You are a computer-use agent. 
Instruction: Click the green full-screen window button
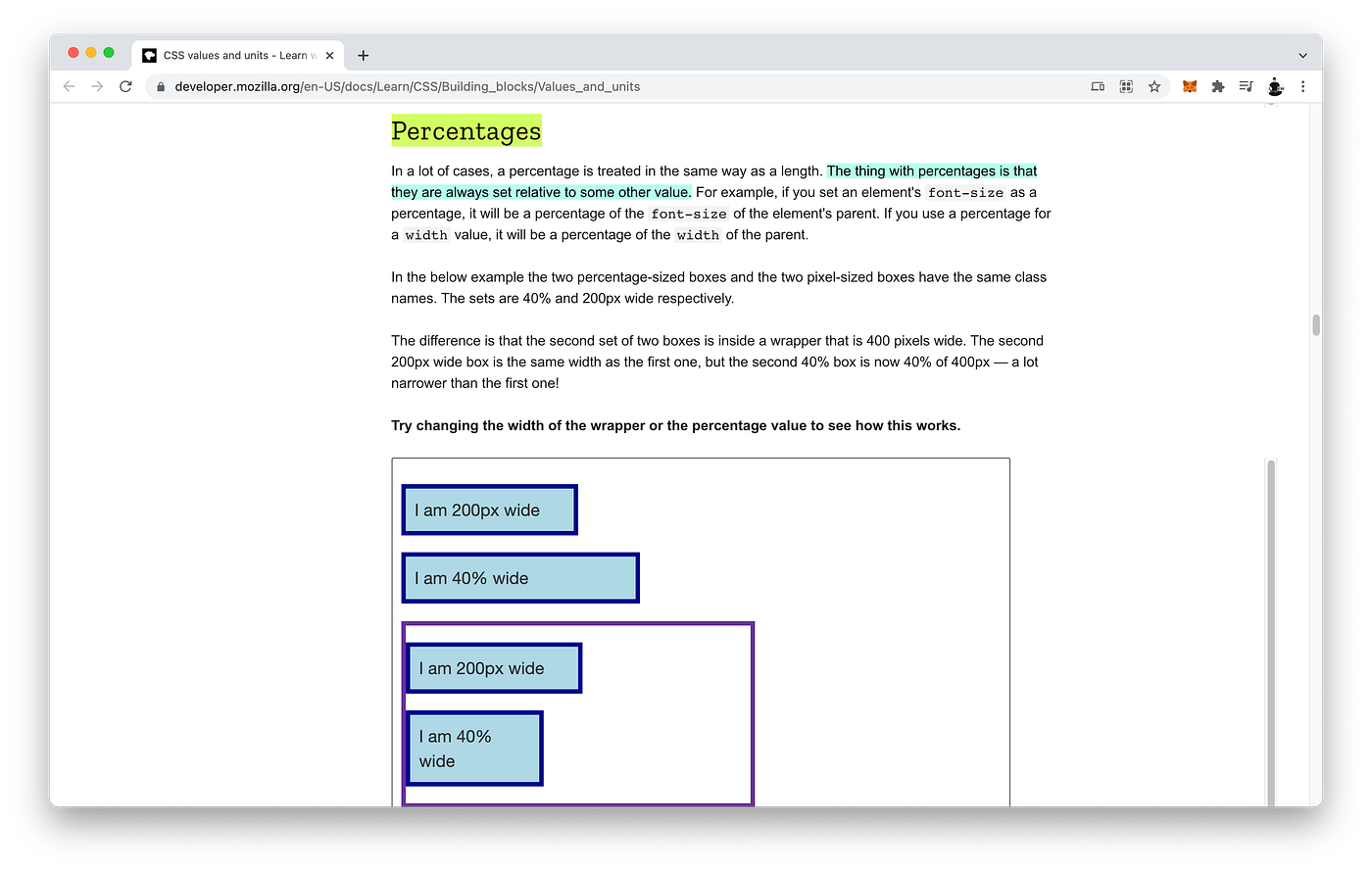(108, 52)
